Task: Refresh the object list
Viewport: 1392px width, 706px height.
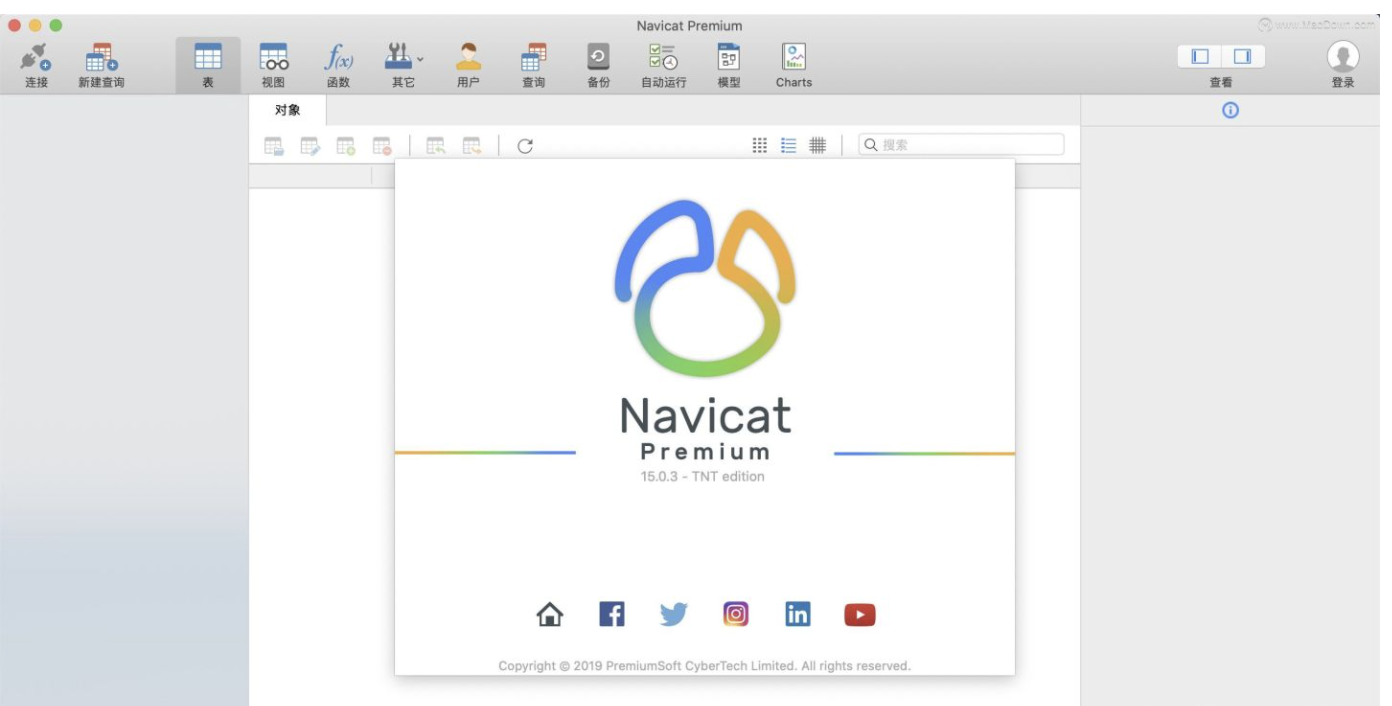Action: click(525, 146)
